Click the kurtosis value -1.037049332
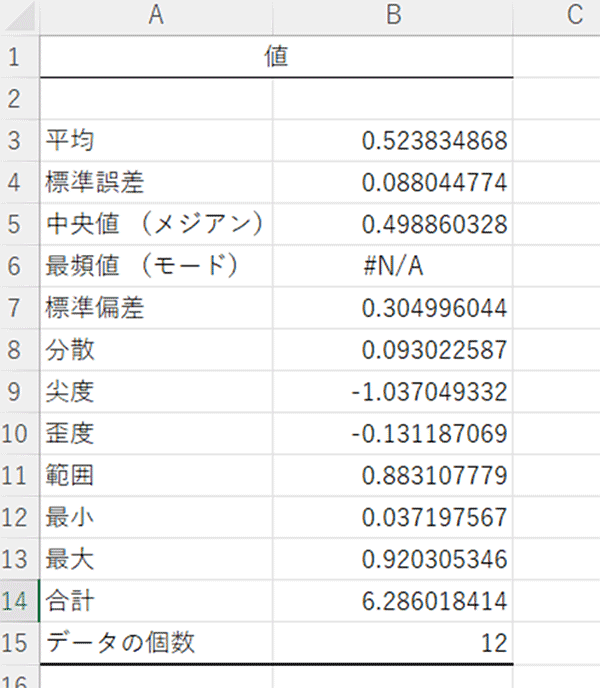Viewport: 600px width, 688px height. pos(392,391)
